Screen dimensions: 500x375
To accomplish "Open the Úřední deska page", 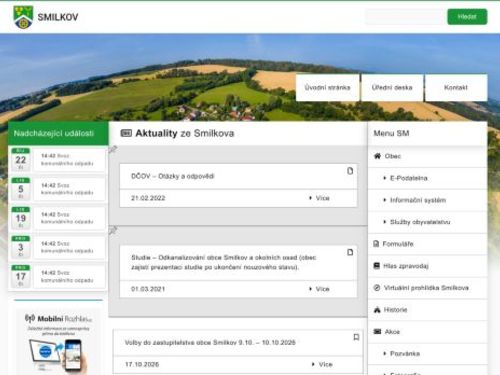I will point(392,88).
